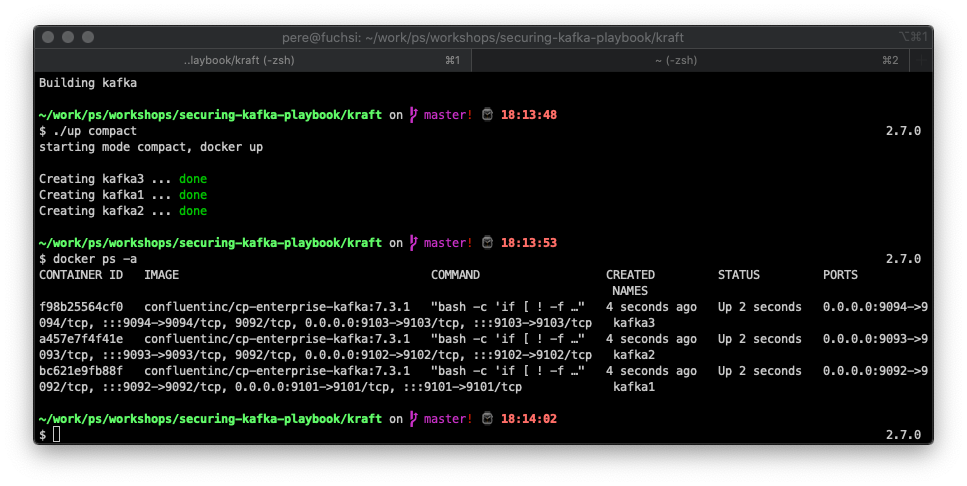Click the watch icon beside 18:13:48
This screenshot has height=486, width=967.
pos(487,115)
